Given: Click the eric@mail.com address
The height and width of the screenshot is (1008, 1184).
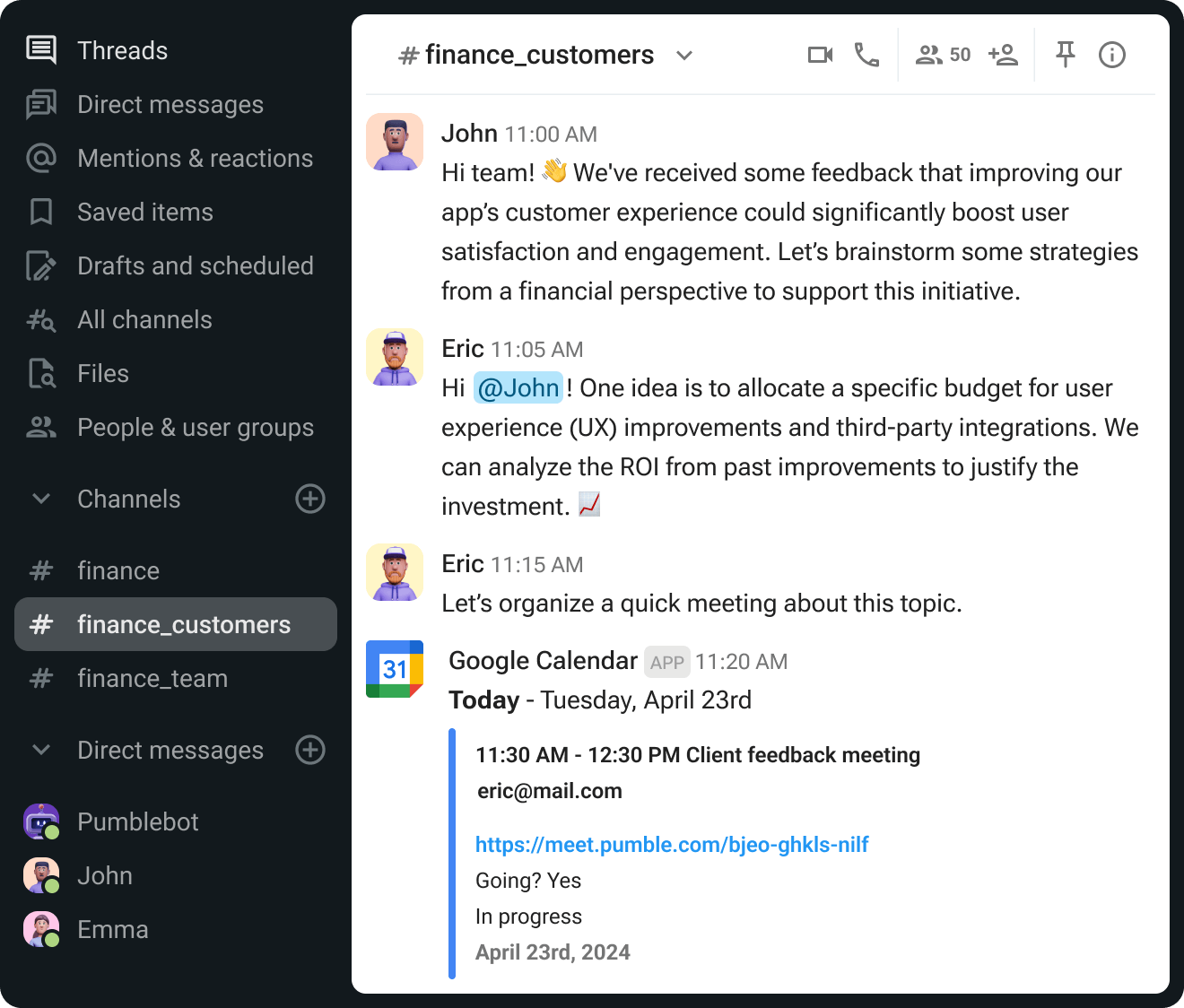Looking at the screenshot, I should (550, 791).
